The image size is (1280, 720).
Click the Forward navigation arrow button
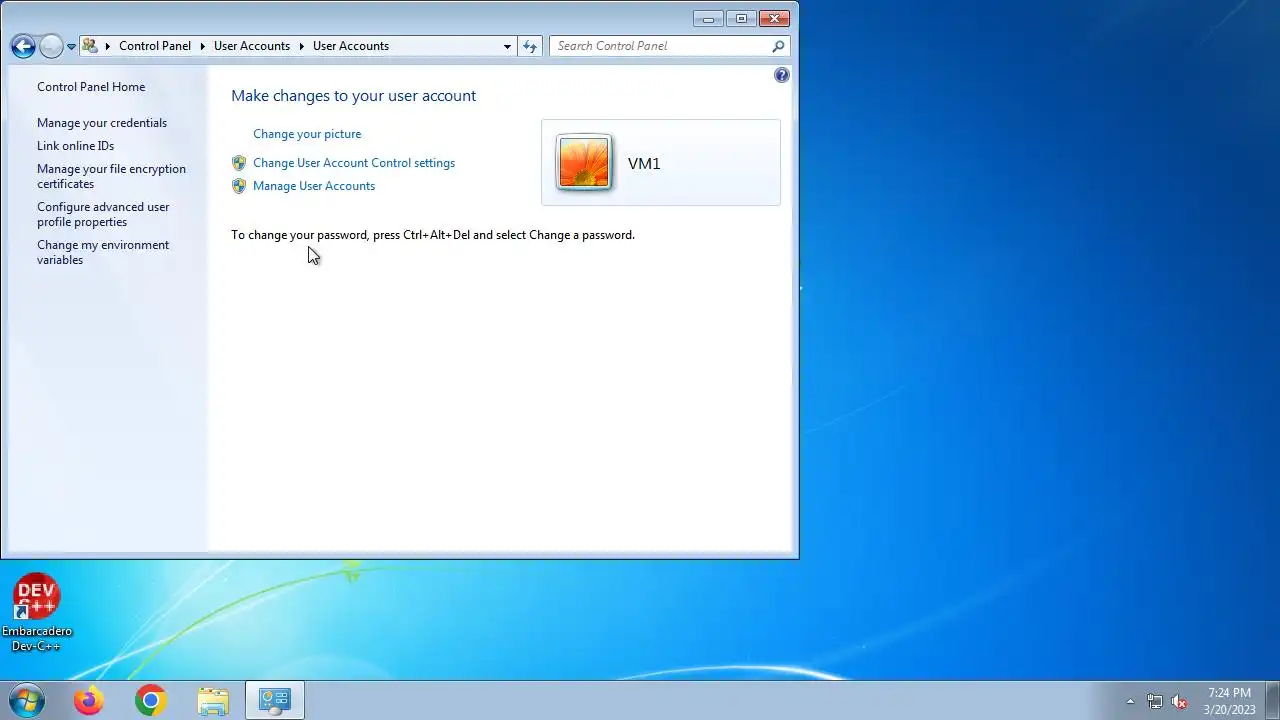(x=50, y=46)
